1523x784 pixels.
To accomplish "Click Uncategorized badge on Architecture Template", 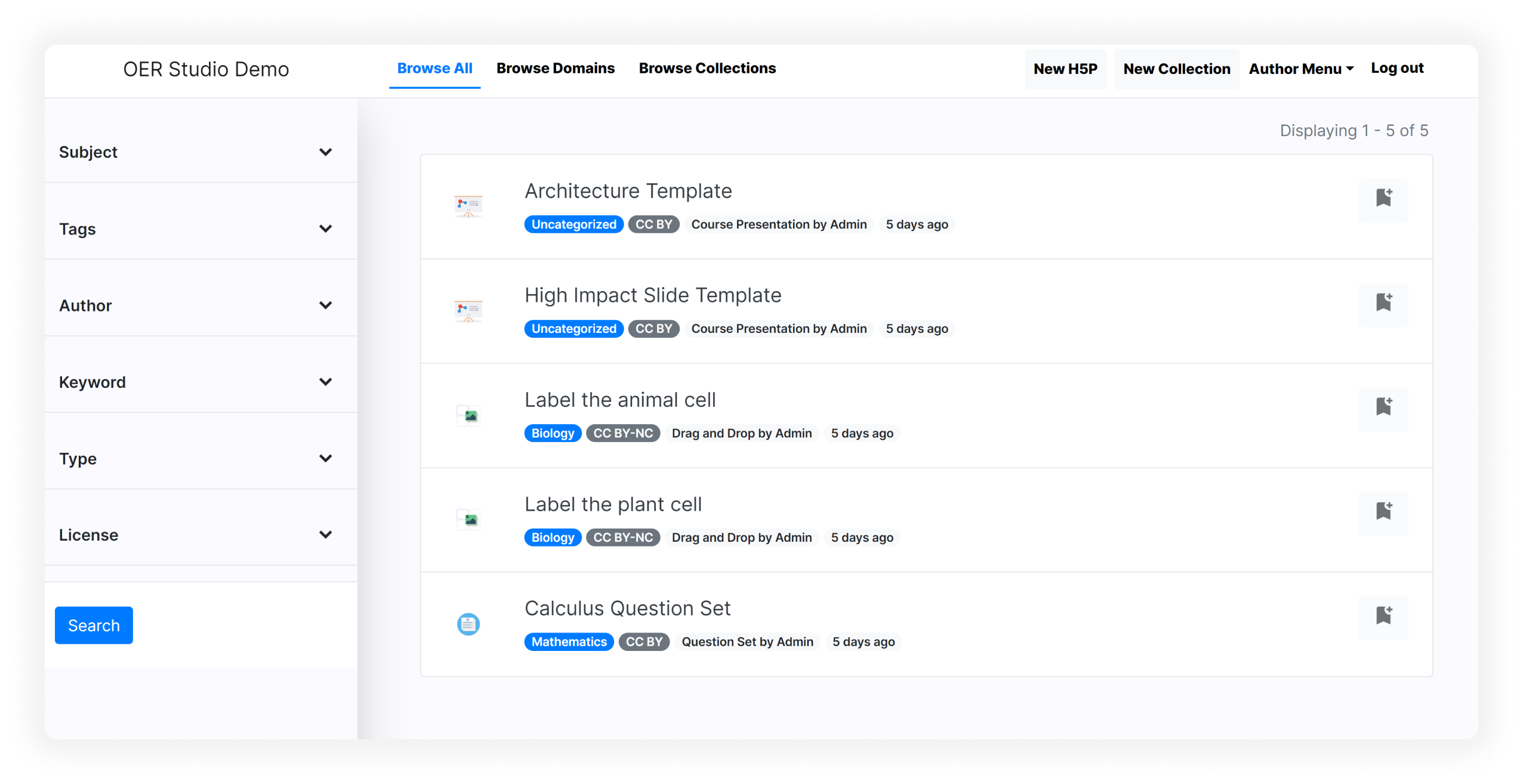I will point(574,224).
